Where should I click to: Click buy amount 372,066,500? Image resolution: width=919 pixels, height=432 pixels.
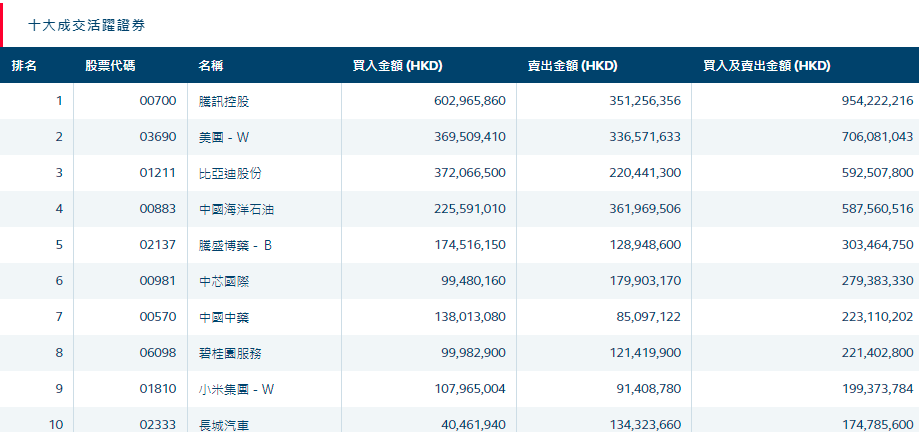(x=469, y=173)
